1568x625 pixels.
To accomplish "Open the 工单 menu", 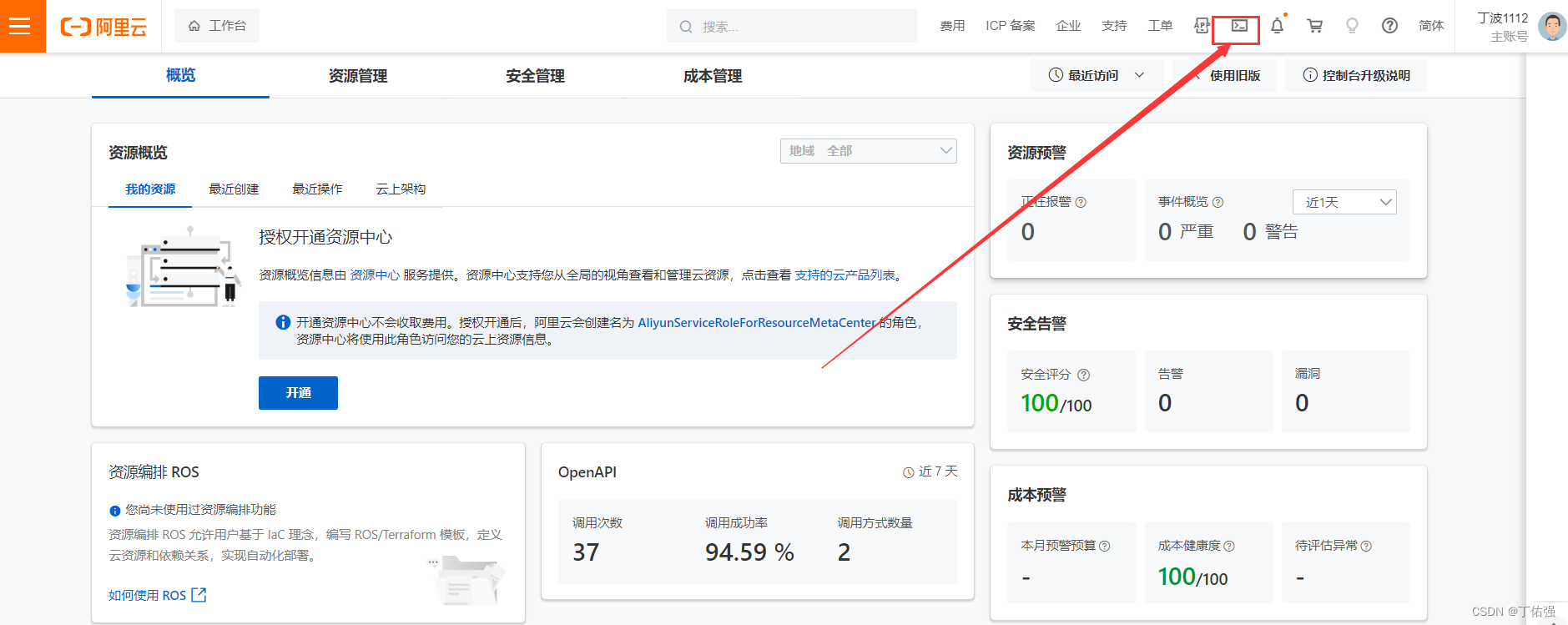I will pos(1160,26).
